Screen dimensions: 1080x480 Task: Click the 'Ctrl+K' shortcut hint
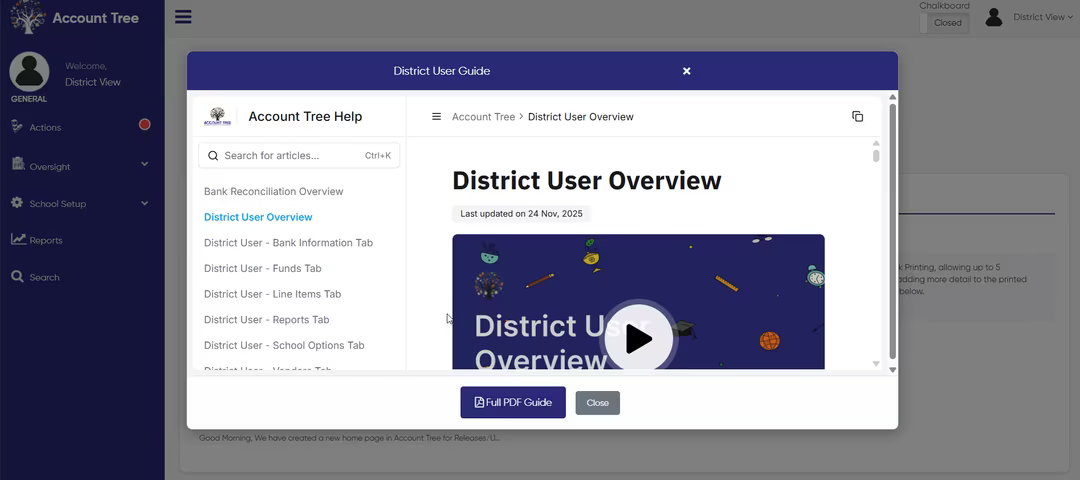377,156
